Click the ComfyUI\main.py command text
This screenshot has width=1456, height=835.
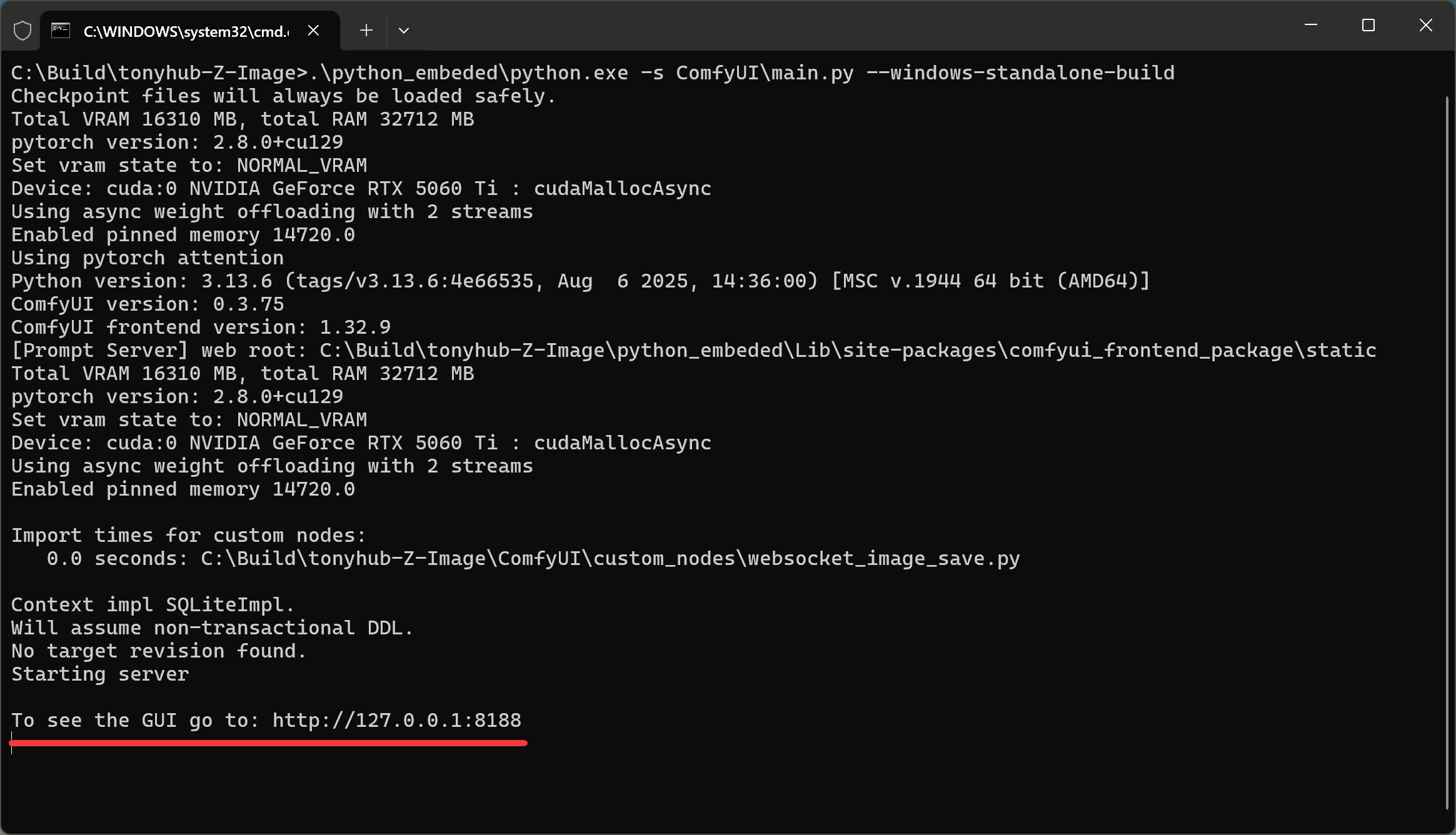tap(764, 73)
